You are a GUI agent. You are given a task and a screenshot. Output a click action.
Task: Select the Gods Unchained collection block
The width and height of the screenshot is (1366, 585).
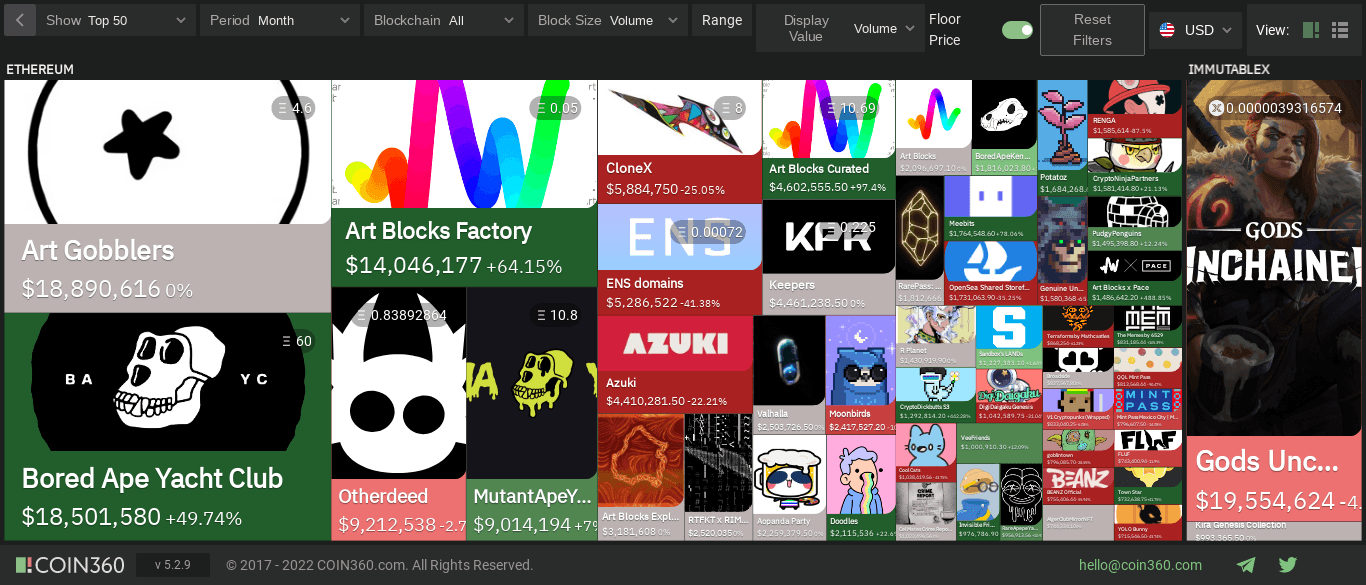point(1273,300)
